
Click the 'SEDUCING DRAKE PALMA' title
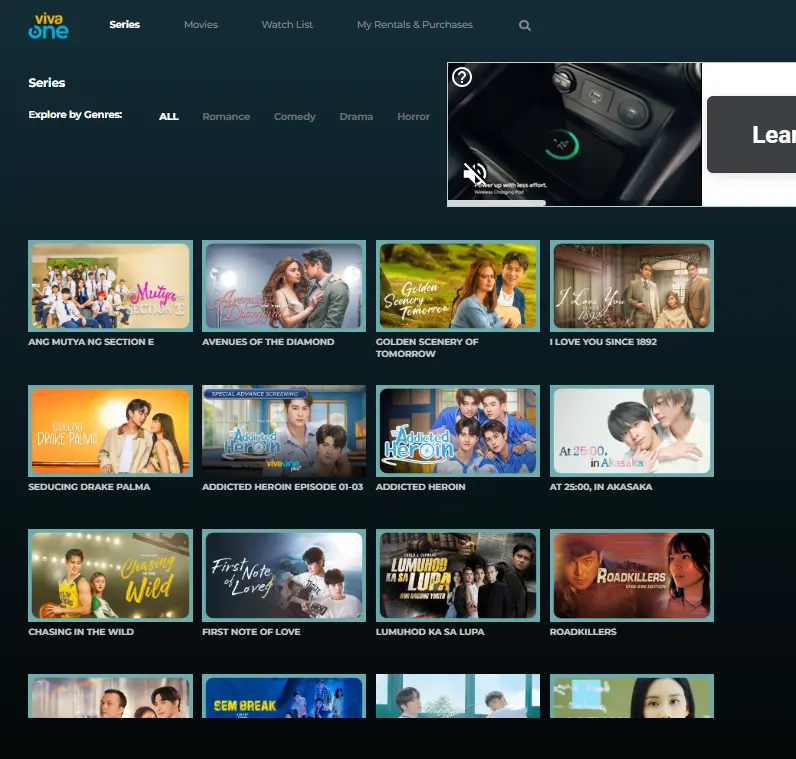[x=89, y=486]
